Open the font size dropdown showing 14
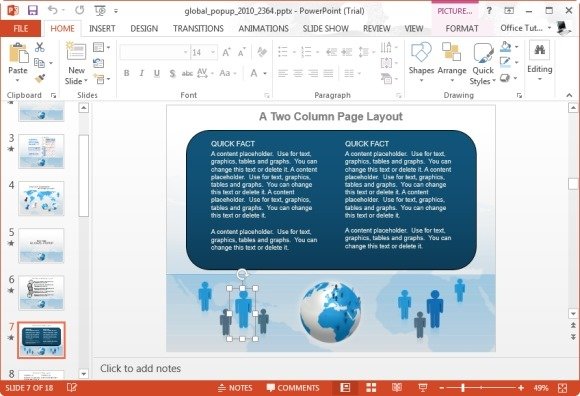This screenshot has height=396, width=580. [x=213, y=53]
